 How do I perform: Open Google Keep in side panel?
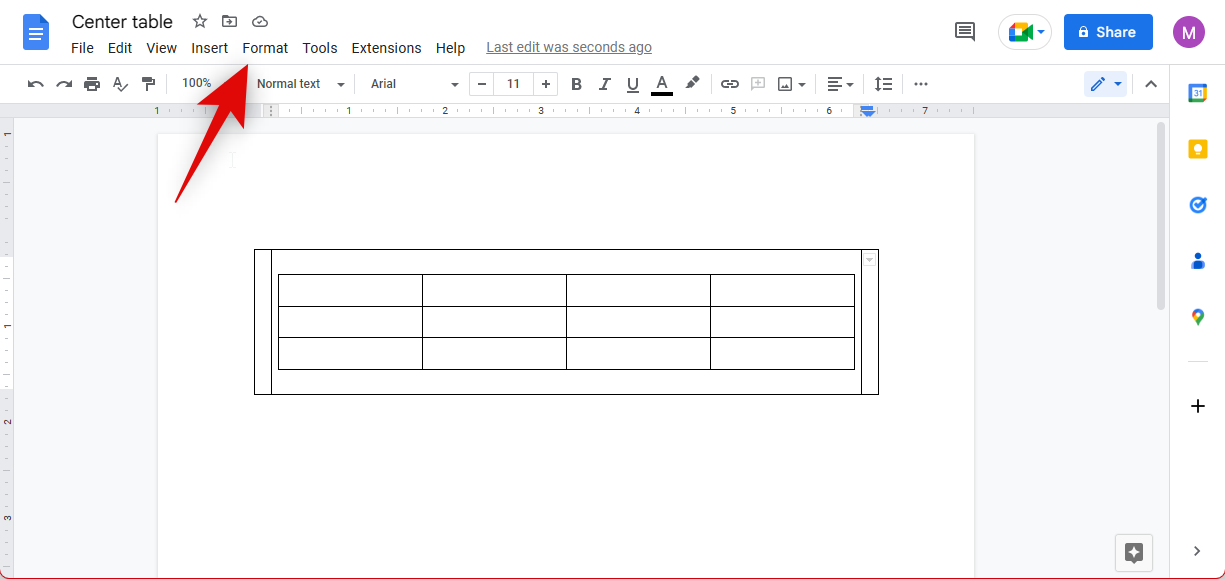pyautogui.click(x=1197, y=149)
